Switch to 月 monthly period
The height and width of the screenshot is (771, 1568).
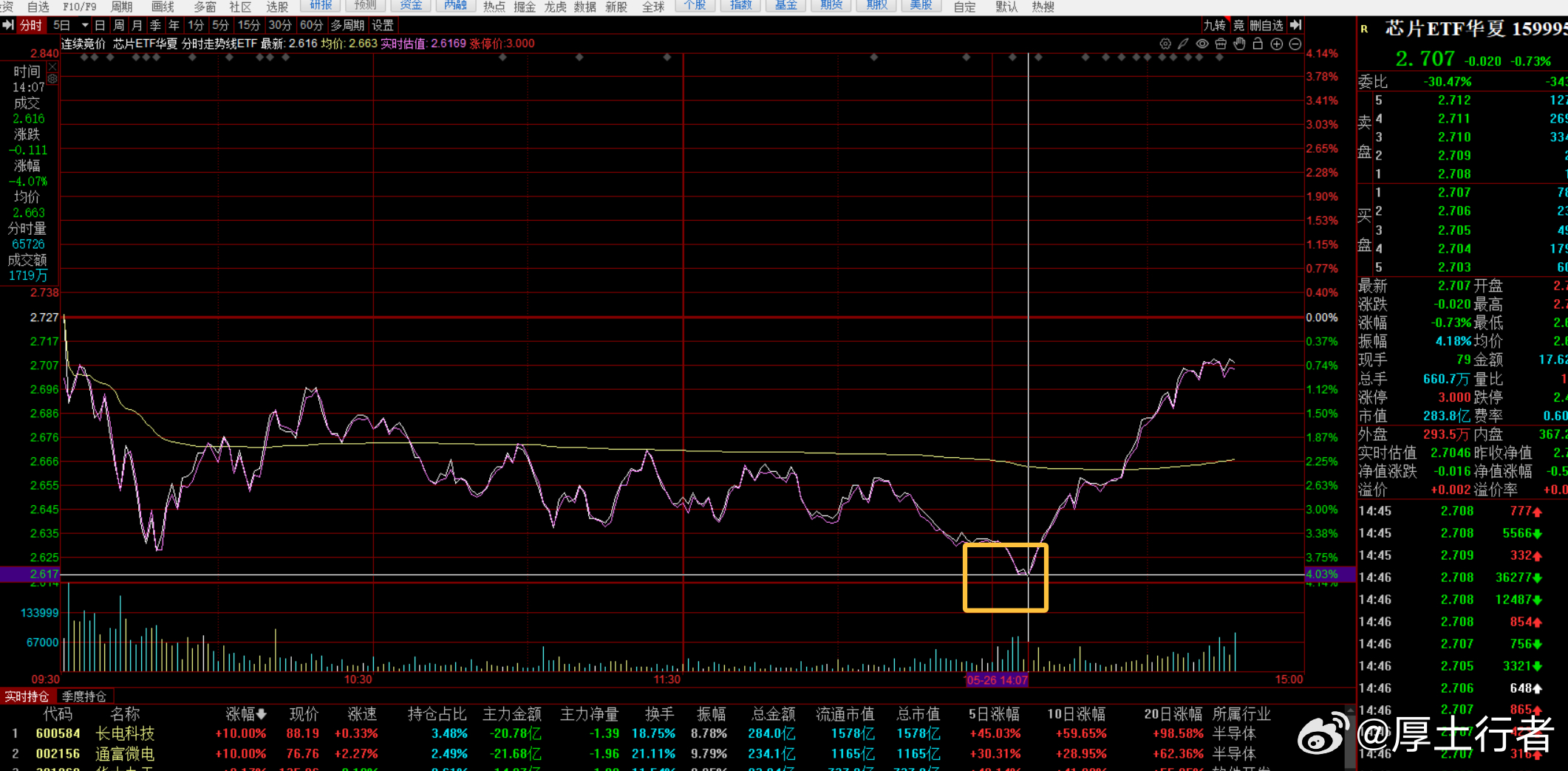(x=137, y=25)
